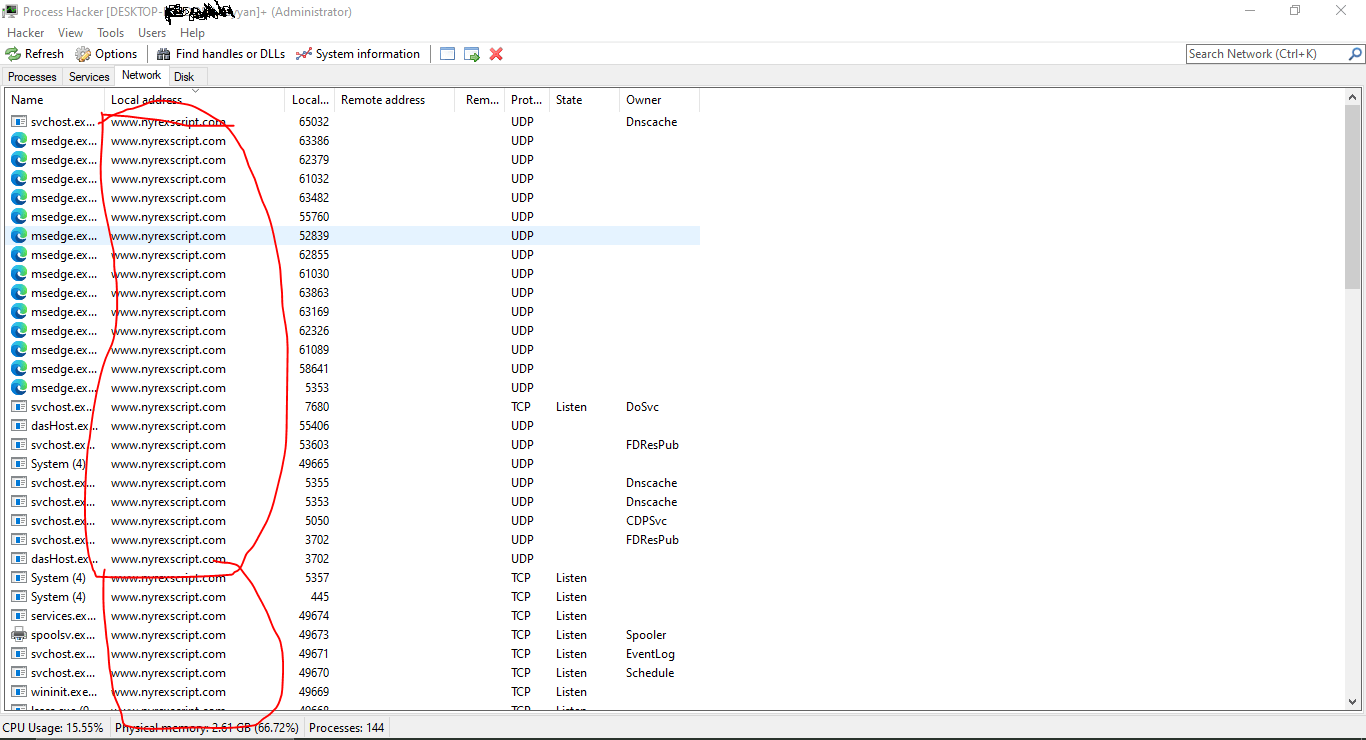Select DoSvc owner cell in port 7680 row
The width and height of the screenshot is (1366, 740).
click(642, 407)
